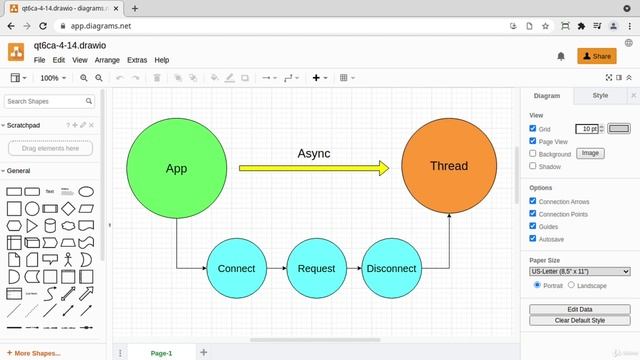This screenshot has width=640, height=360.
Task: Click the To Front icon
Action: 178,78
